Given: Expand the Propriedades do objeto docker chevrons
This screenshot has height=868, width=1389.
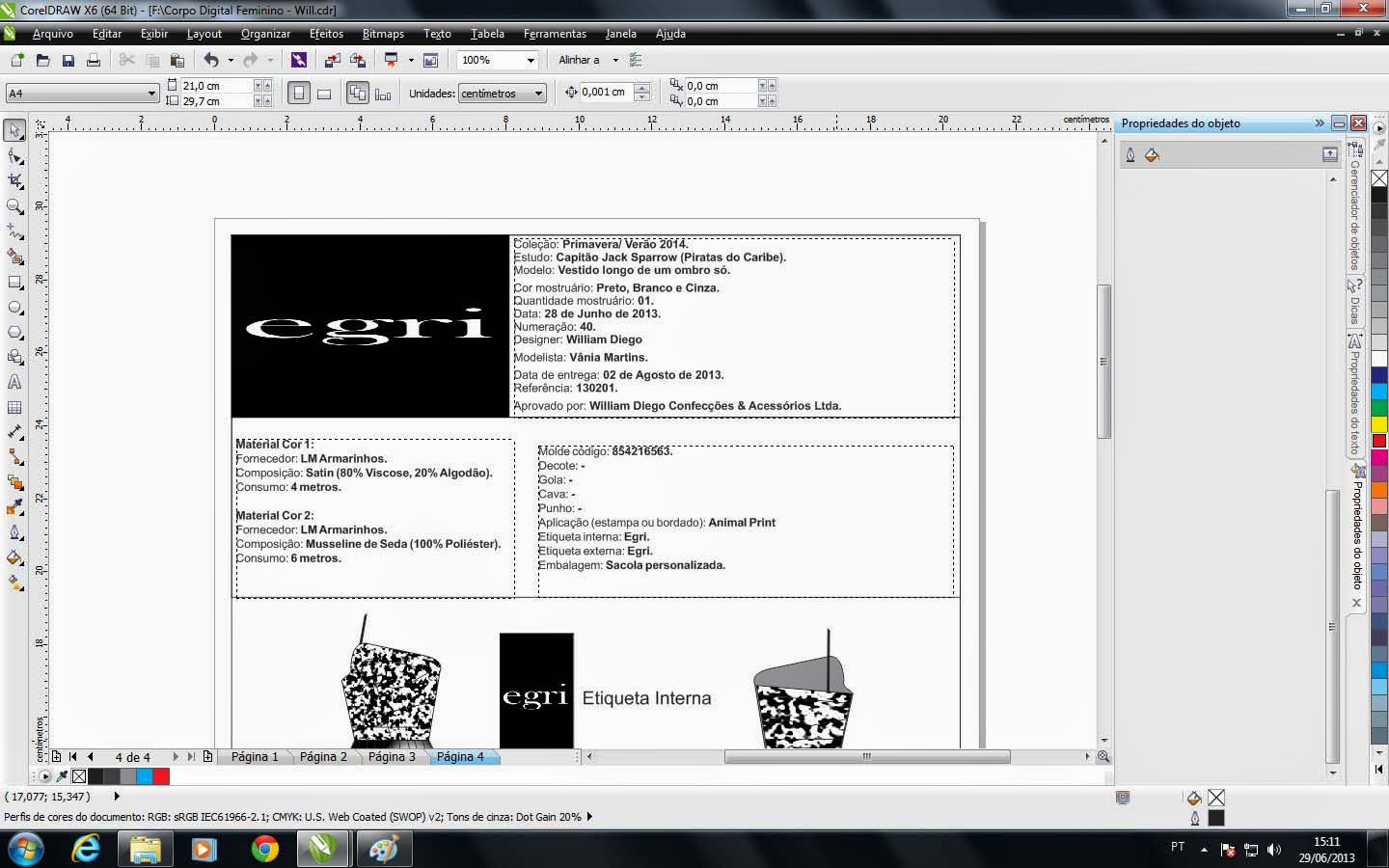Looking at the screenshot, I should 1319,123.
